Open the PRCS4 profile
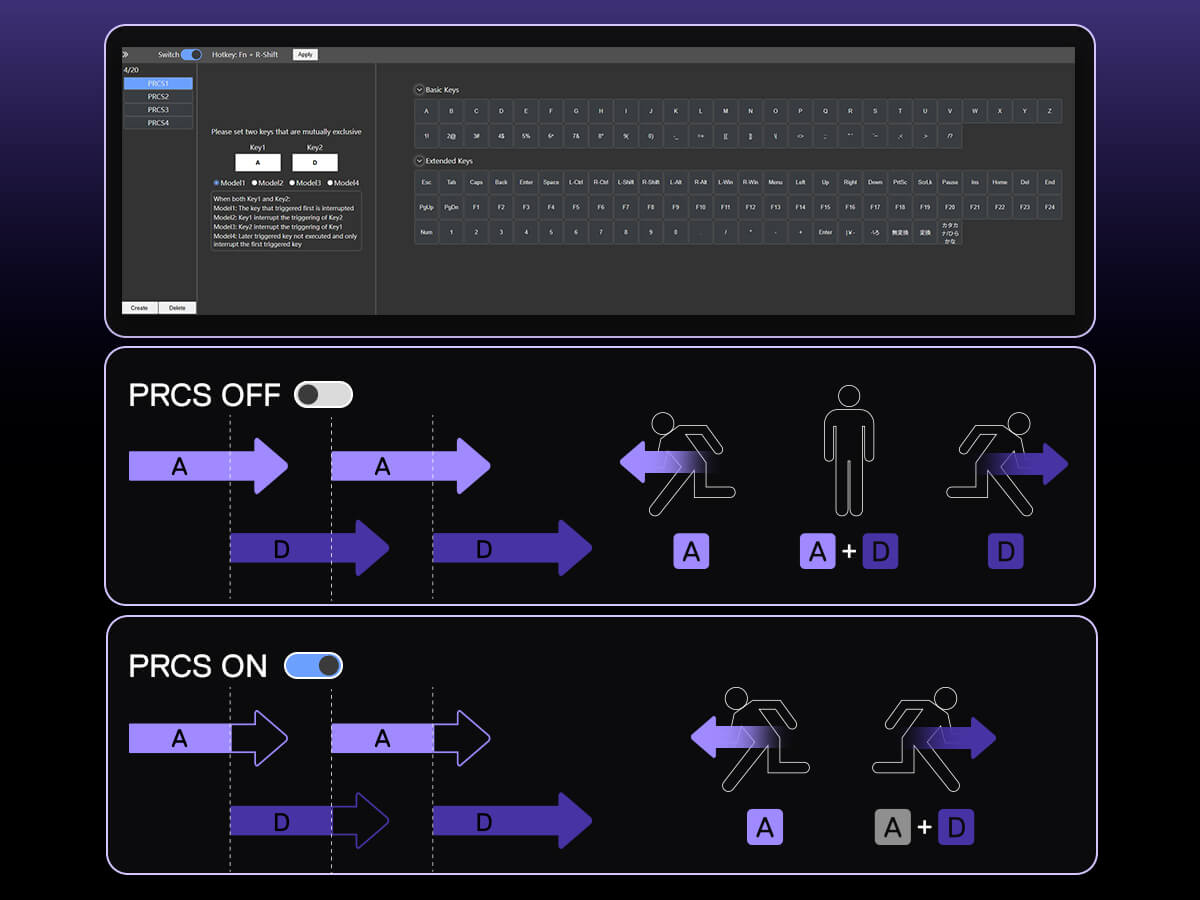 pyautogui.click(x=158, y=122)
